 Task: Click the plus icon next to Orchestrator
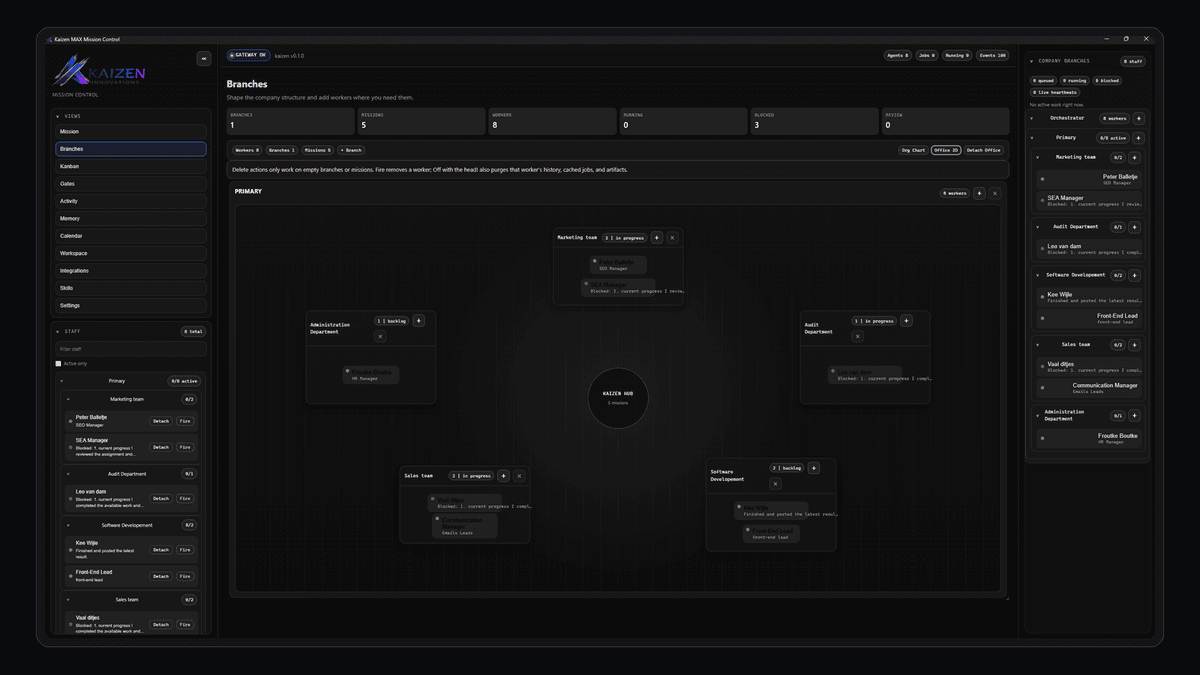coord(1140,117)
